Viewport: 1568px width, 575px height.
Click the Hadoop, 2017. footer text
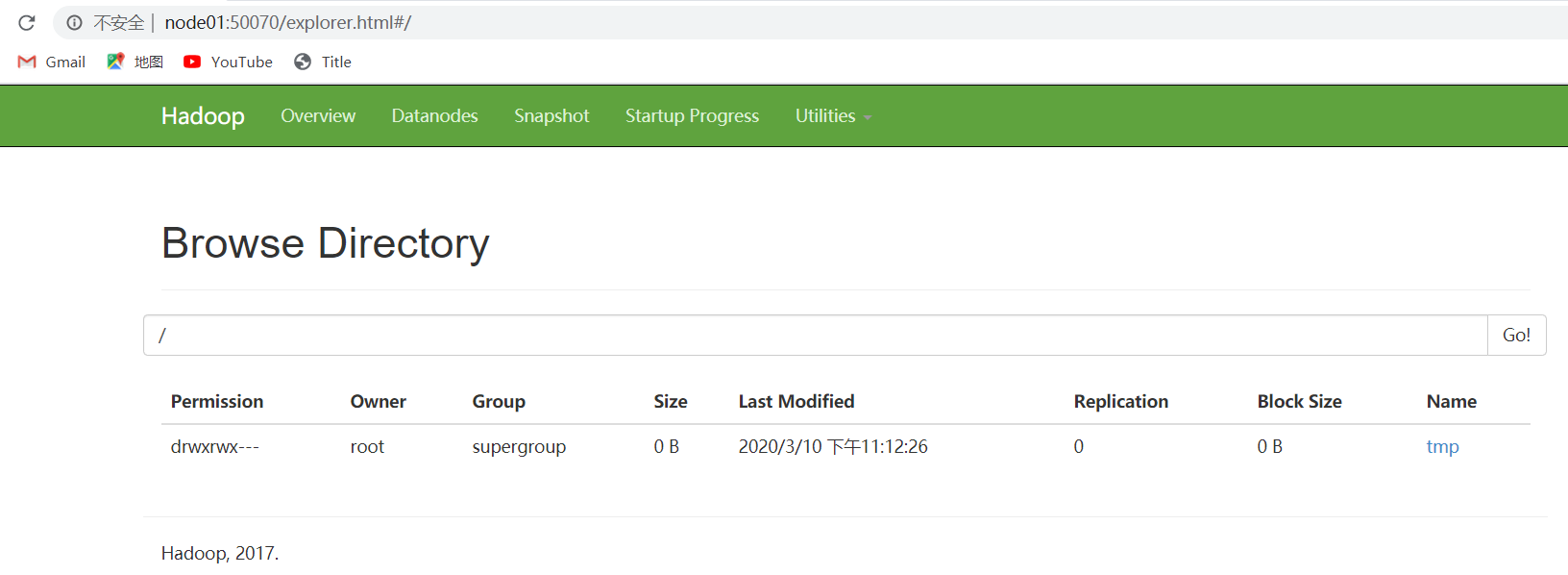[220, 553]
